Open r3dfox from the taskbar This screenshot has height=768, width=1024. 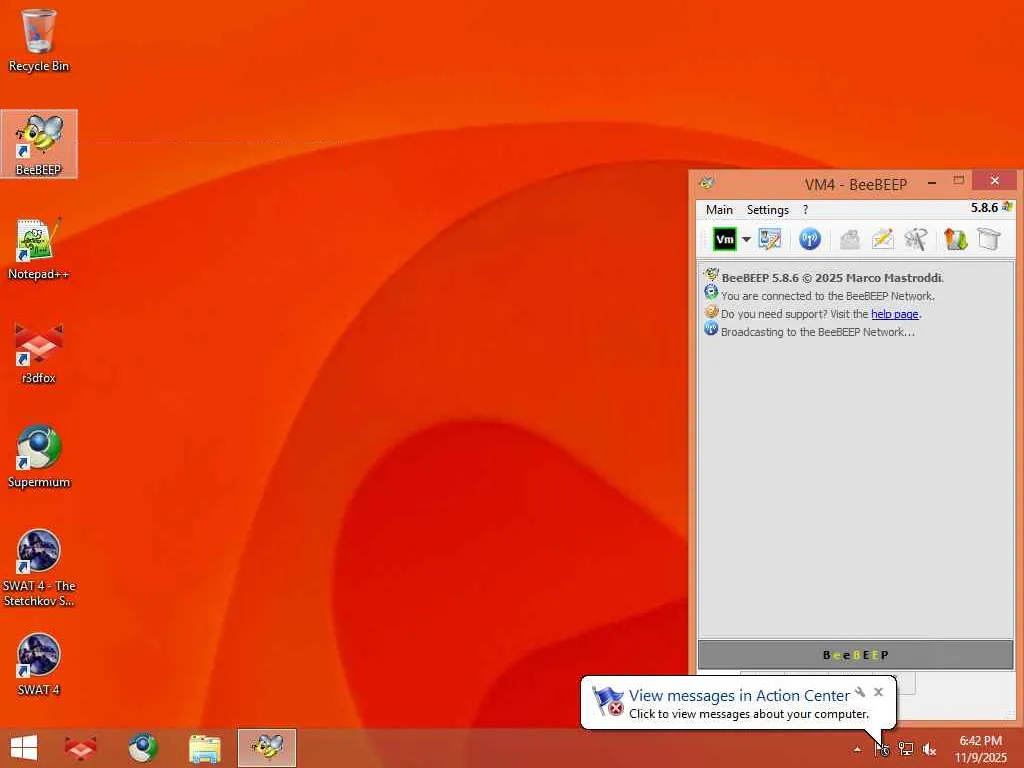[x=80, y=748]
